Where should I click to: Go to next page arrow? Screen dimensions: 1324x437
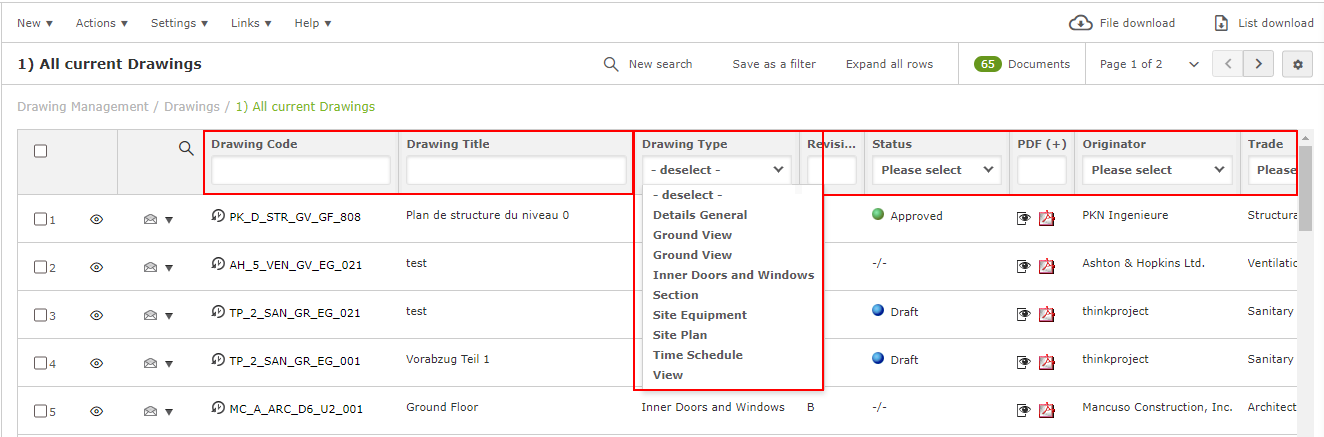pos(1259,64)
